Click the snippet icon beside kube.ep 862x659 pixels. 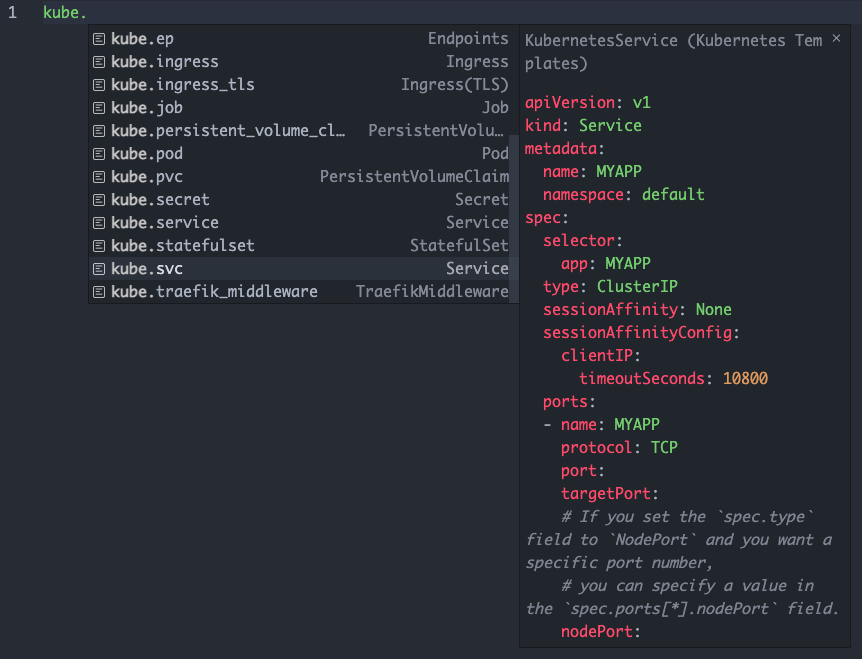coord(97,39)
